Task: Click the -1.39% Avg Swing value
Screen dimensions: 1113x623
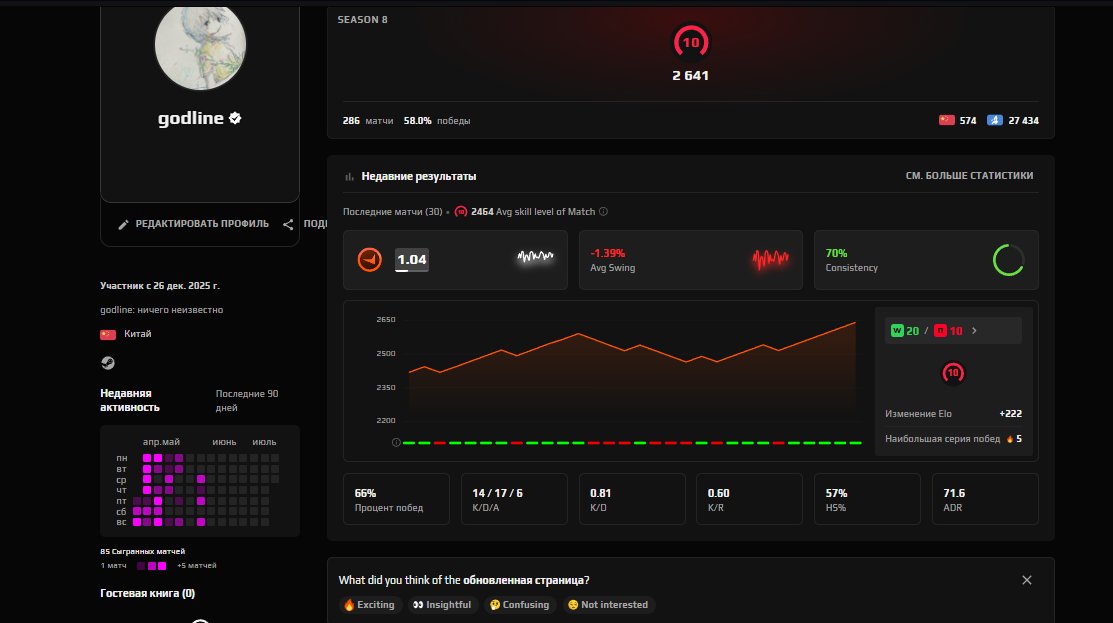Action: click(608, 253)
